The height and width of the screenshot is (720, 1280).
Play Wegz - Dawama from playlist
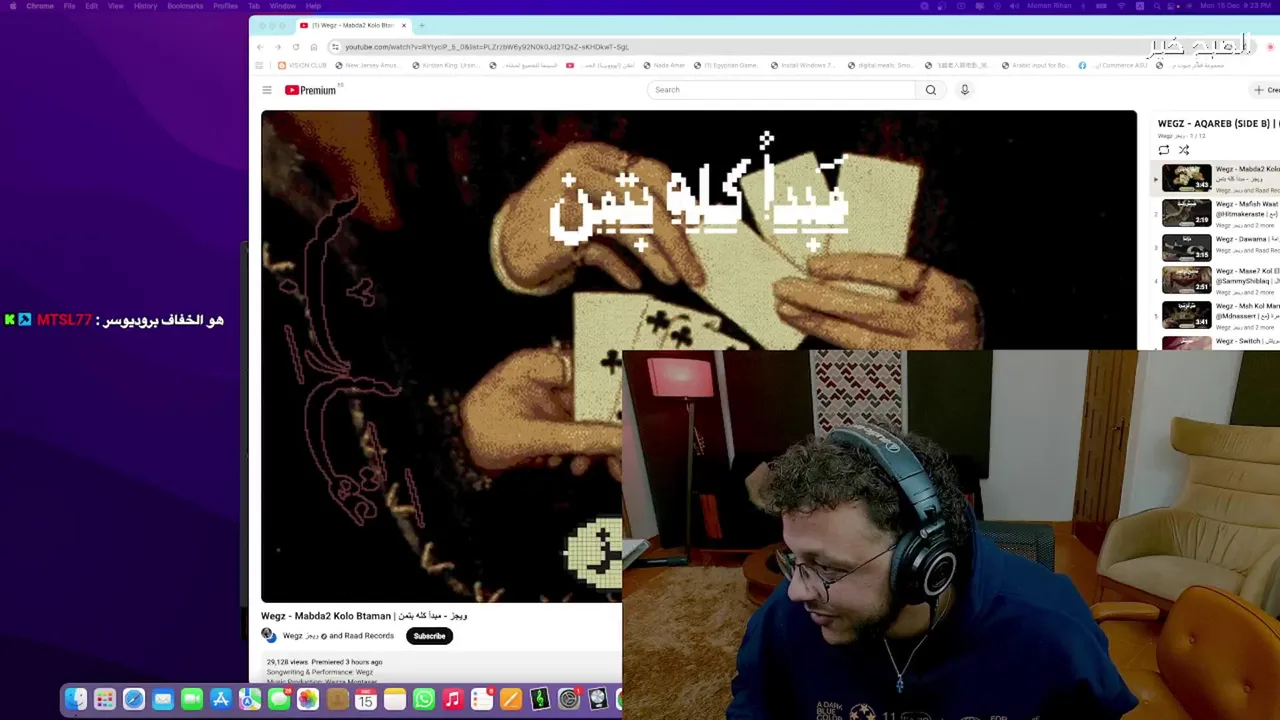coord(1187,247)
